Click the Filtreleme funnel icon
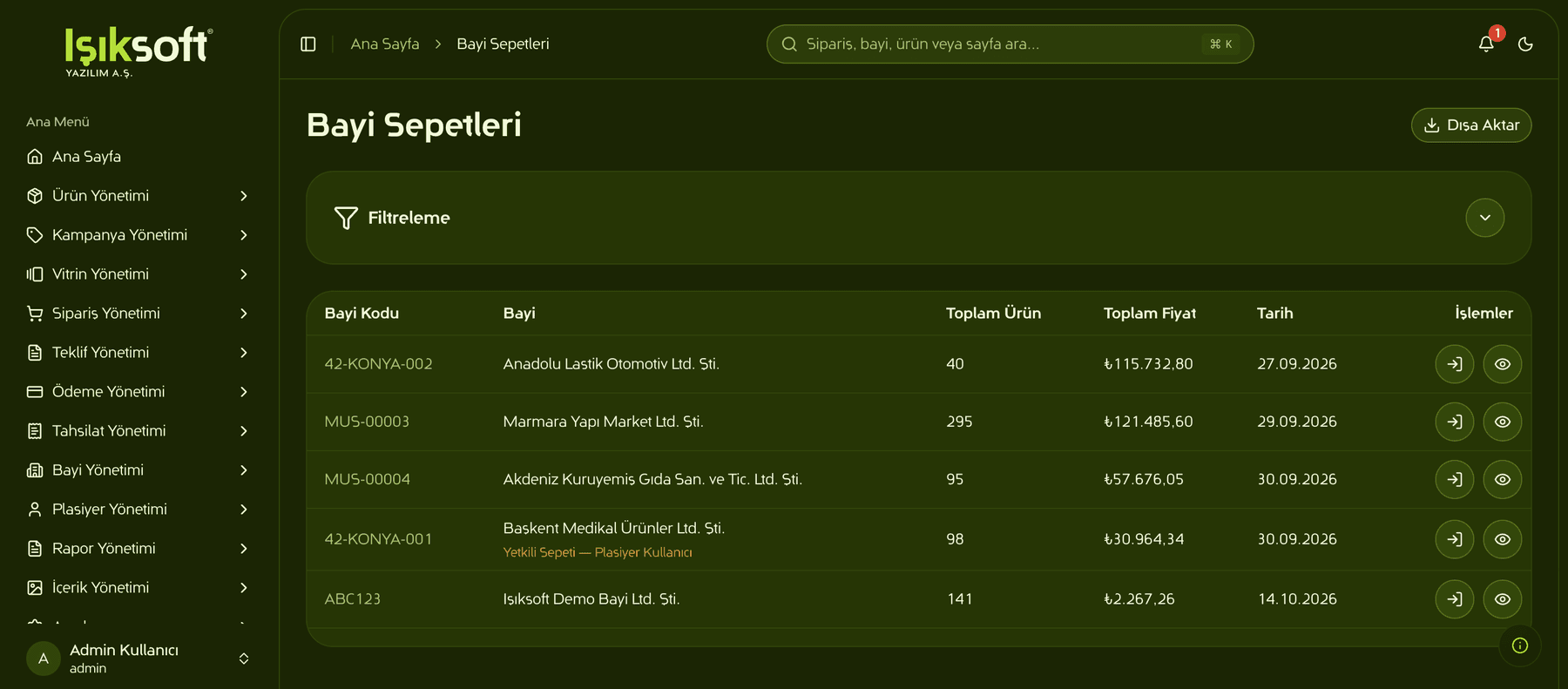 346,218
